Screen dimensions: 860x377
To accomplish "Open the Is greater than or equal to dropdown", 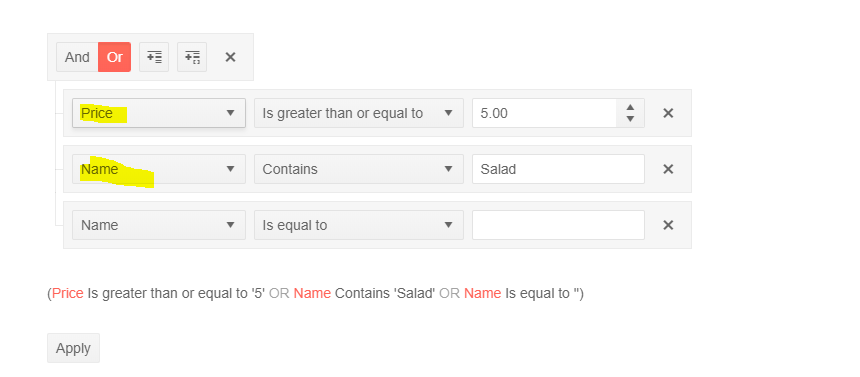I will [359, 113].
